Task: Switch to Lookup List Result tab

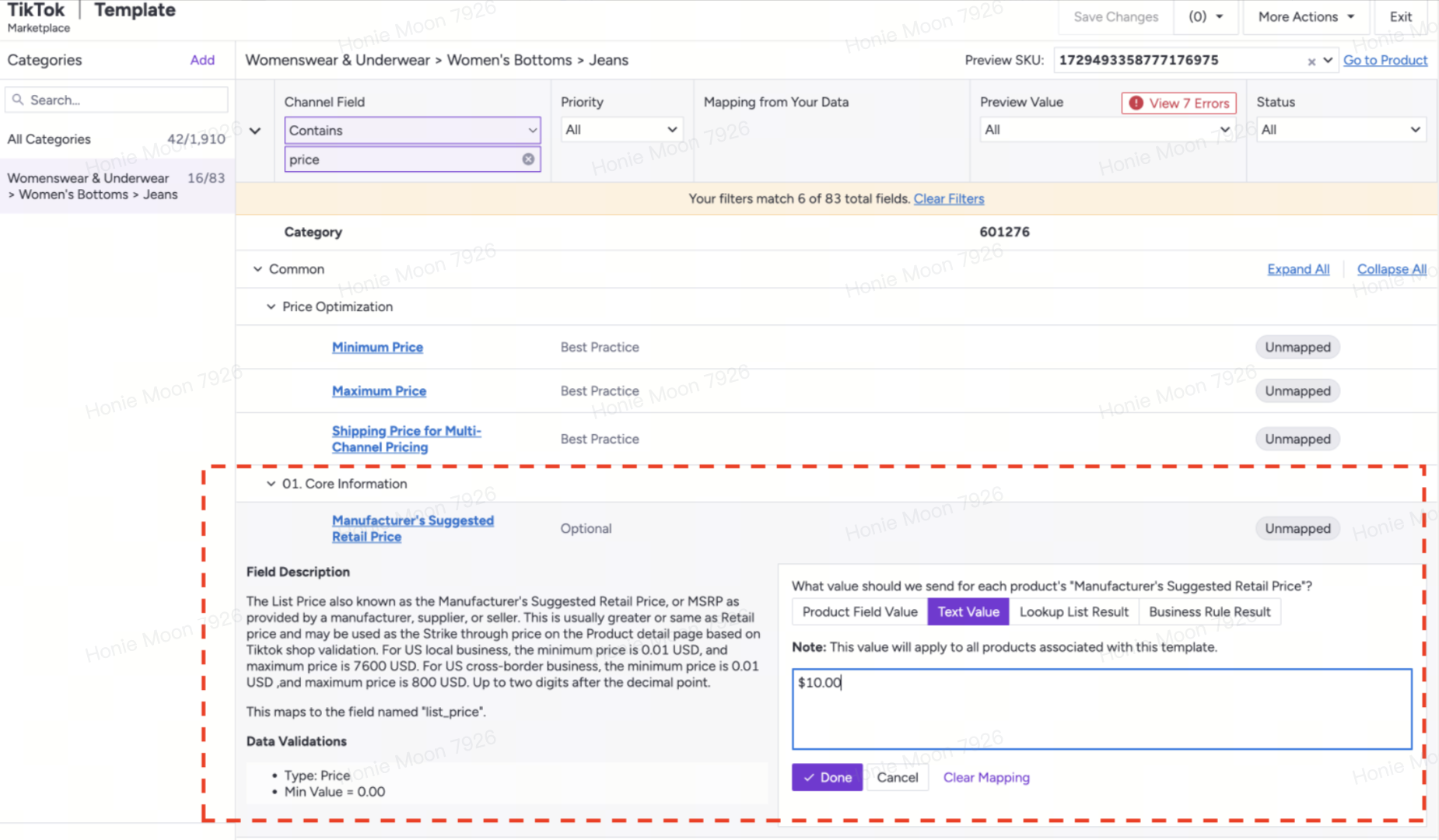Action: tap(1073, 612)
